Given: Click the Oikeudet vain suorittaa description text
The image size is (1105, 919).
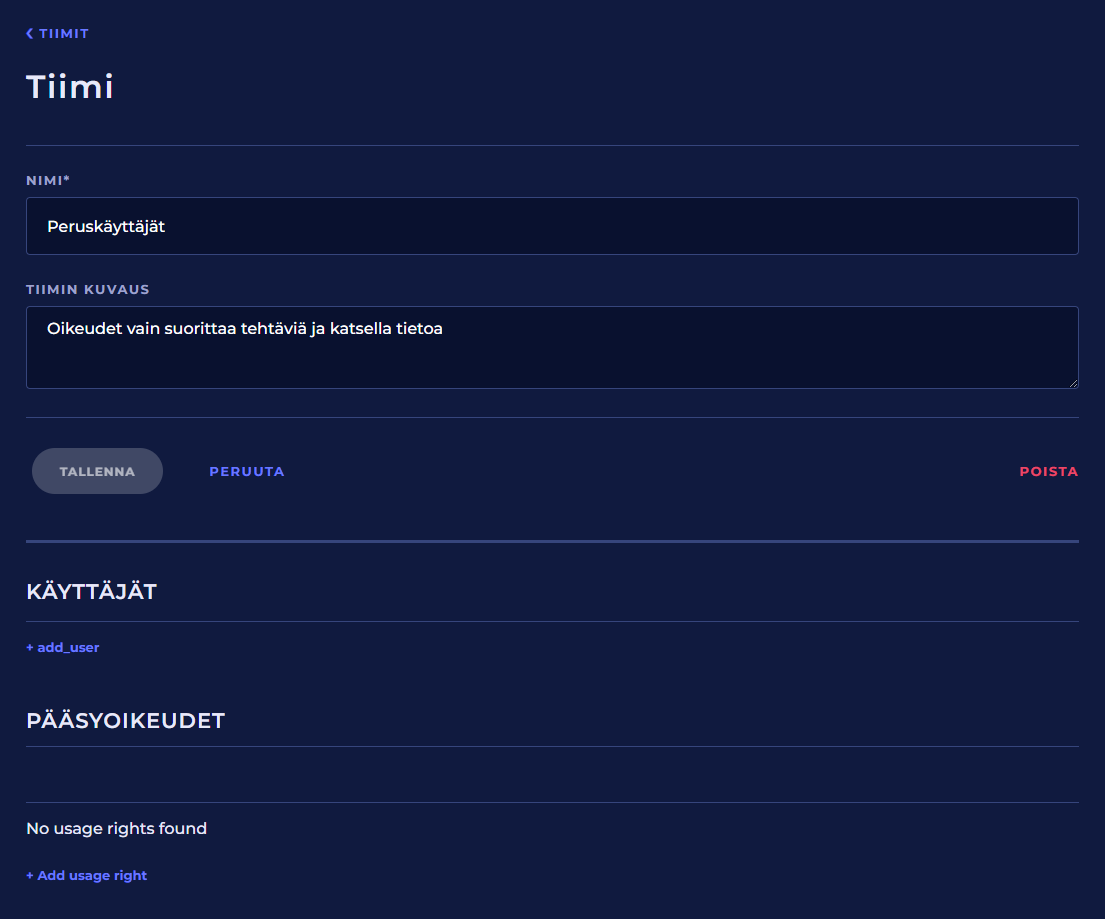Looking at the screenshot, I should pyautogui.click(x=245, y=328).
